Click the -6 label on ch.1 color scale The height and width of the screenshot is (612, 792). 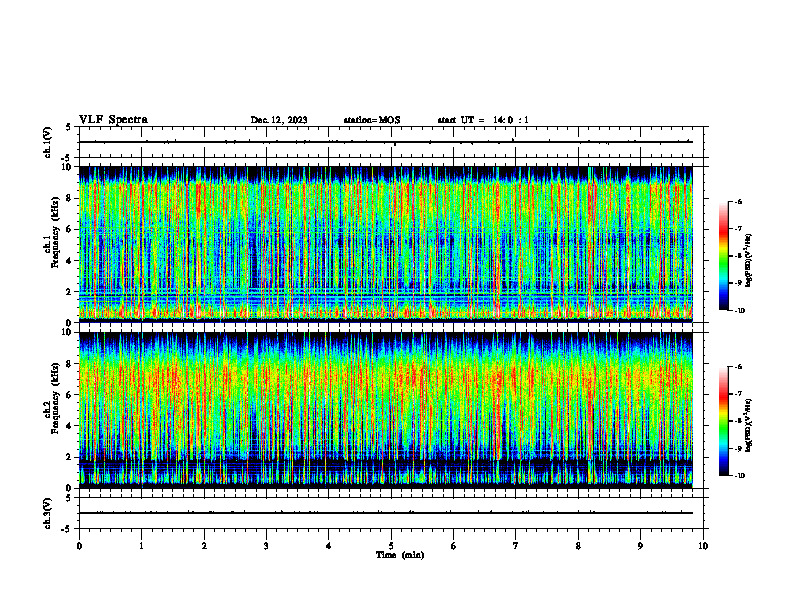tap(738, 201)
